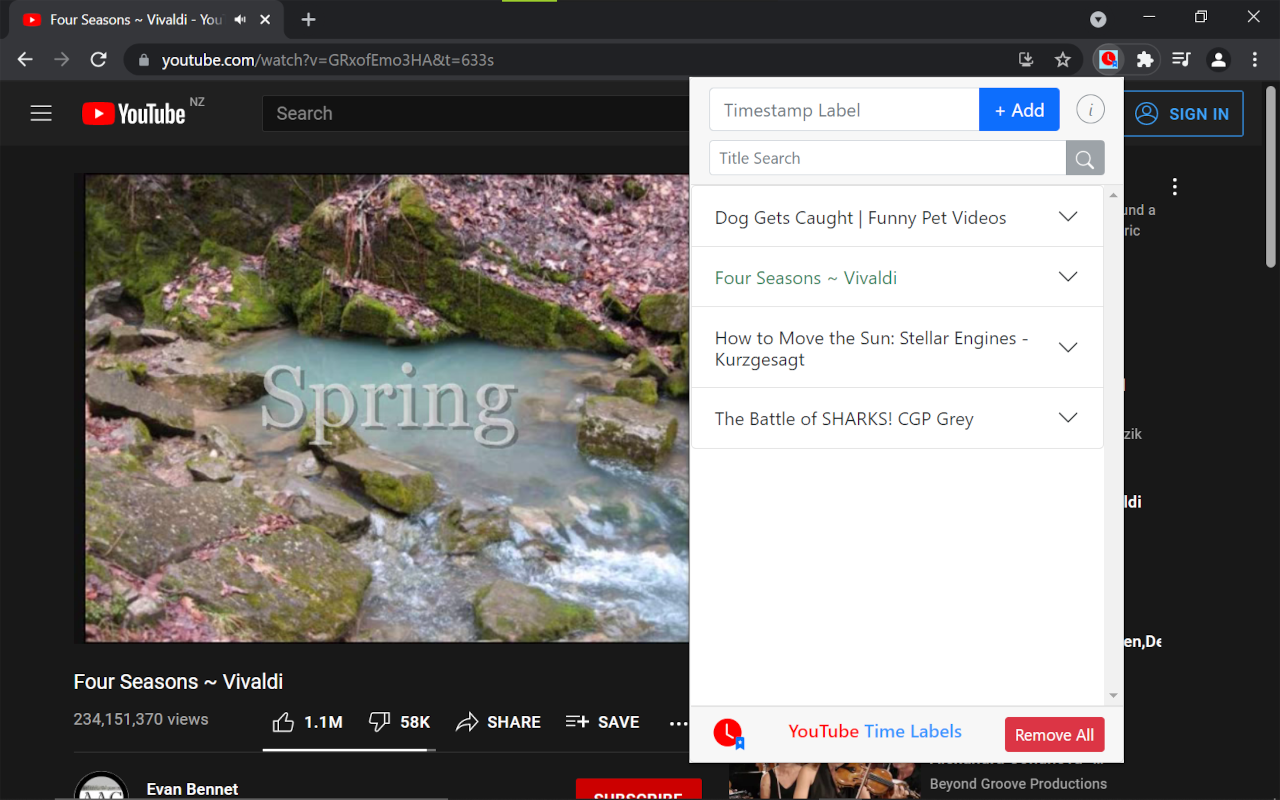Click the + Add button
Screen dimensions: 1280x800
click(x=1019, y=110)
